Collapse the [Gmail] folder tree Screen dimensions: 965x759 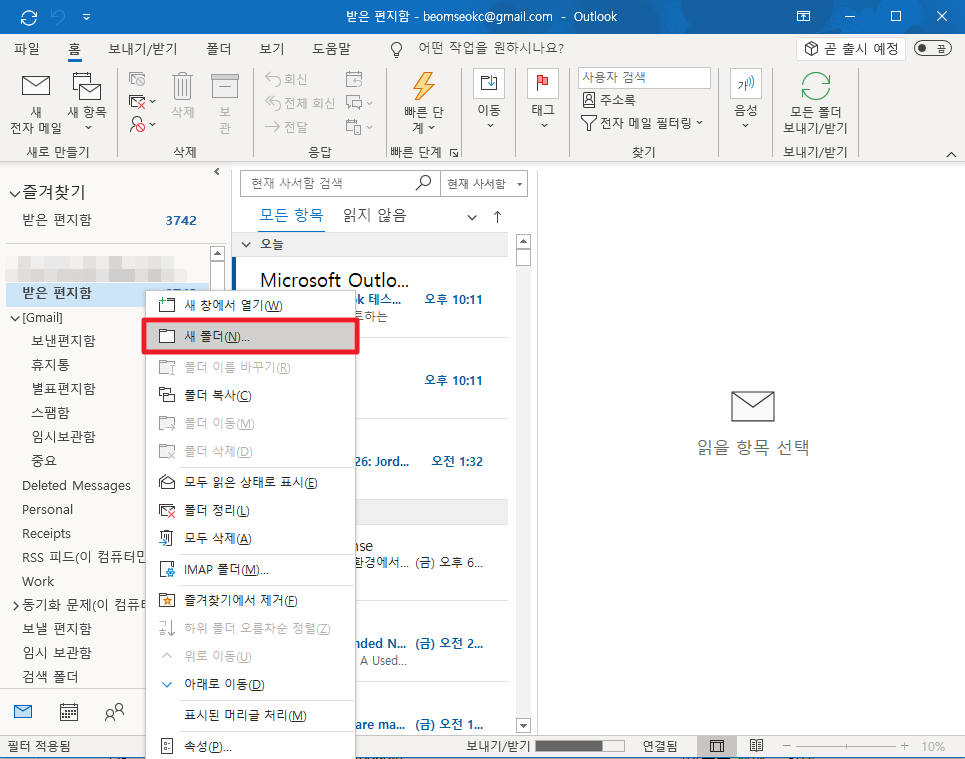(x=15, y=318)
